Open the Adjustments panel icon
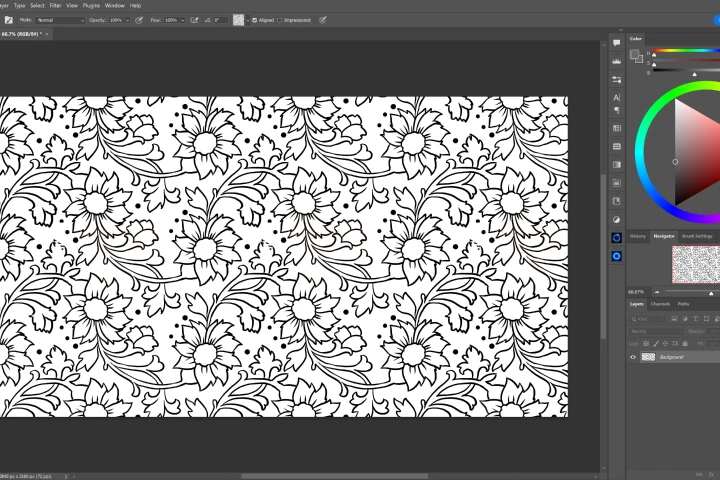This screenshot has width=720, height=480. 617,220
